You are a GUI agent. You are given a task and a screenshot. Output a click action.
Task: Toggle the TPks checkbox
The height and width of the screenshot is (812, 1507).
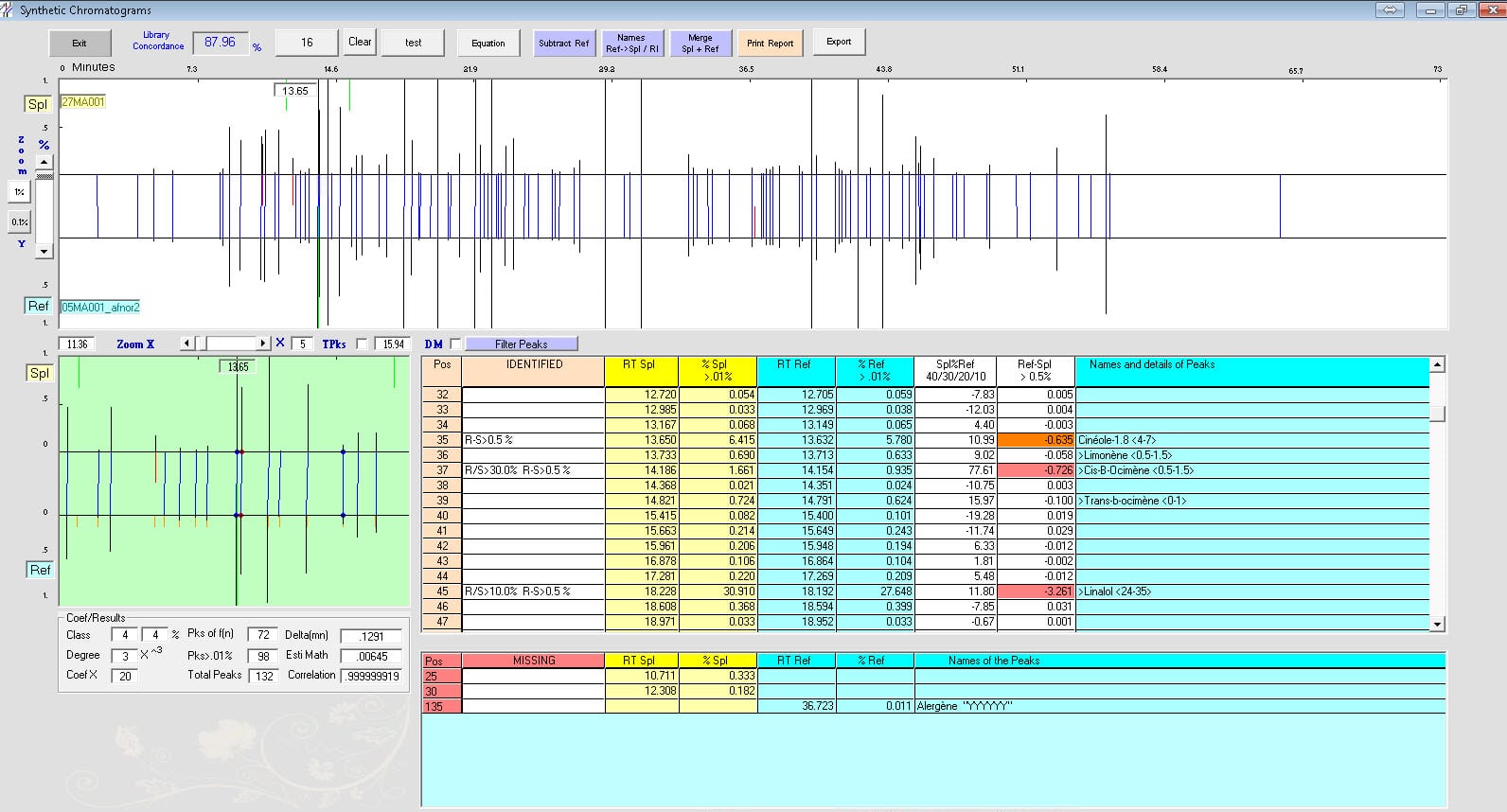click(361, 344)
